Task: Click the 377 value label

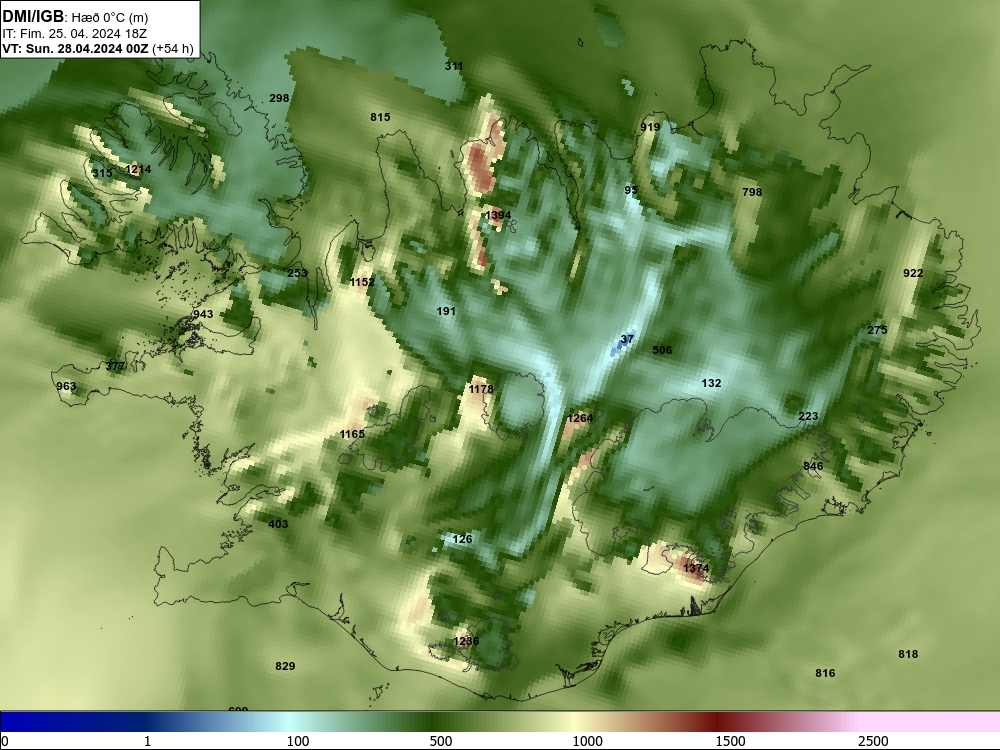Action: 115,366
